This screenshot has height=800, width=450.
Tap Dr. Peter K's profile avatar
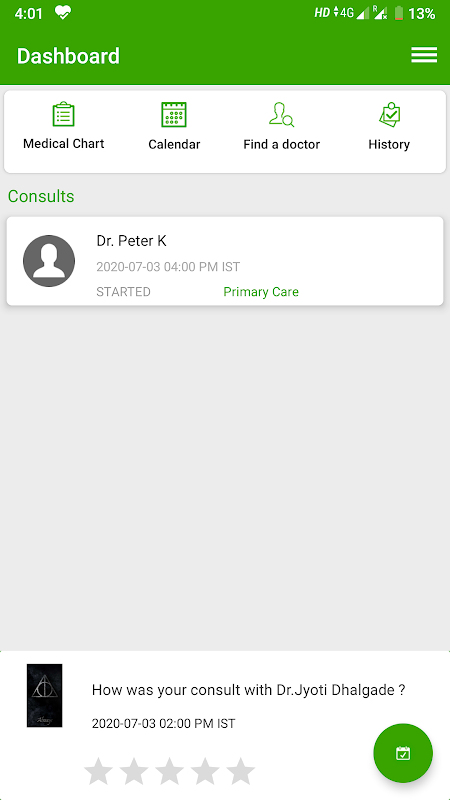[x=49, y=261]
